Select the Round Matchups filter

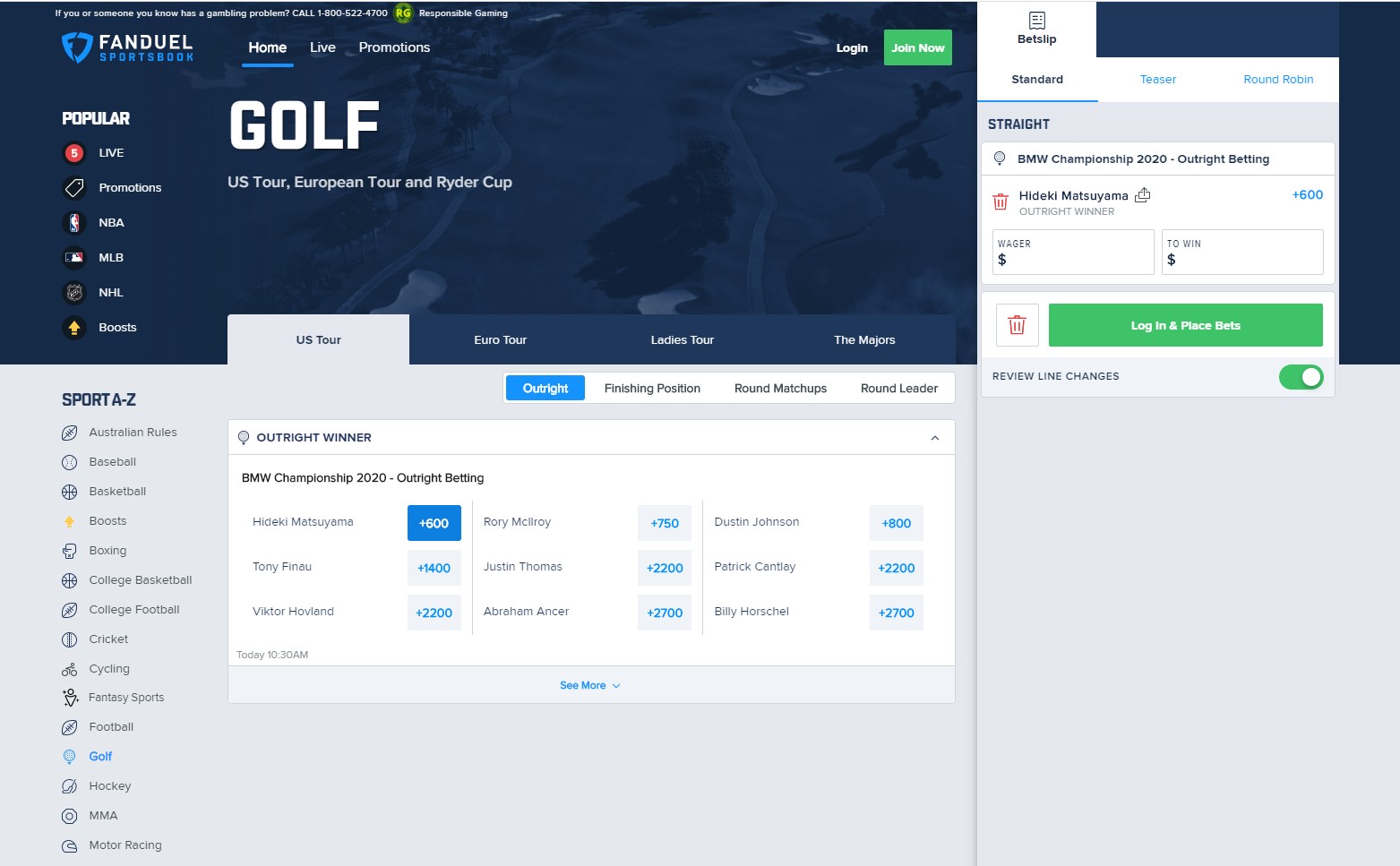780,388
